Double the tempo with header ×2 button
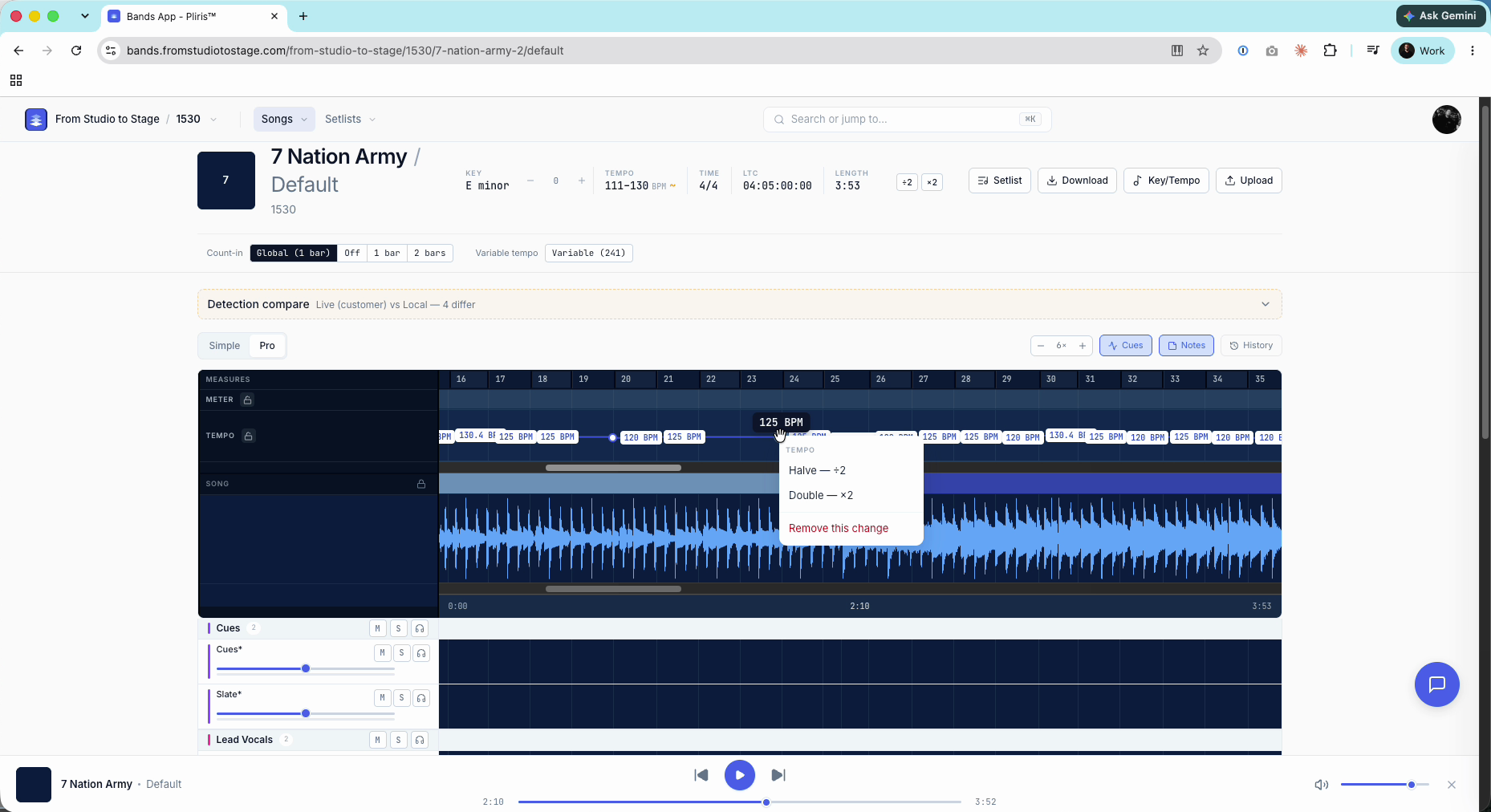 [x=932, y=182]
